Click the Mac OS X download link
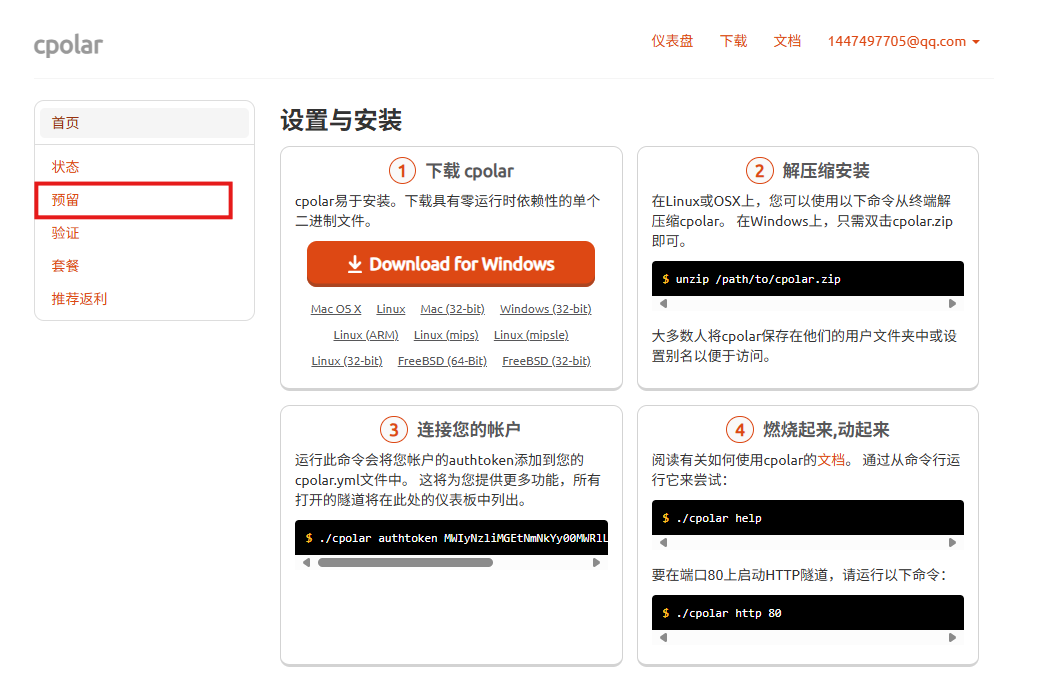1037x679 pixels. 335,309
